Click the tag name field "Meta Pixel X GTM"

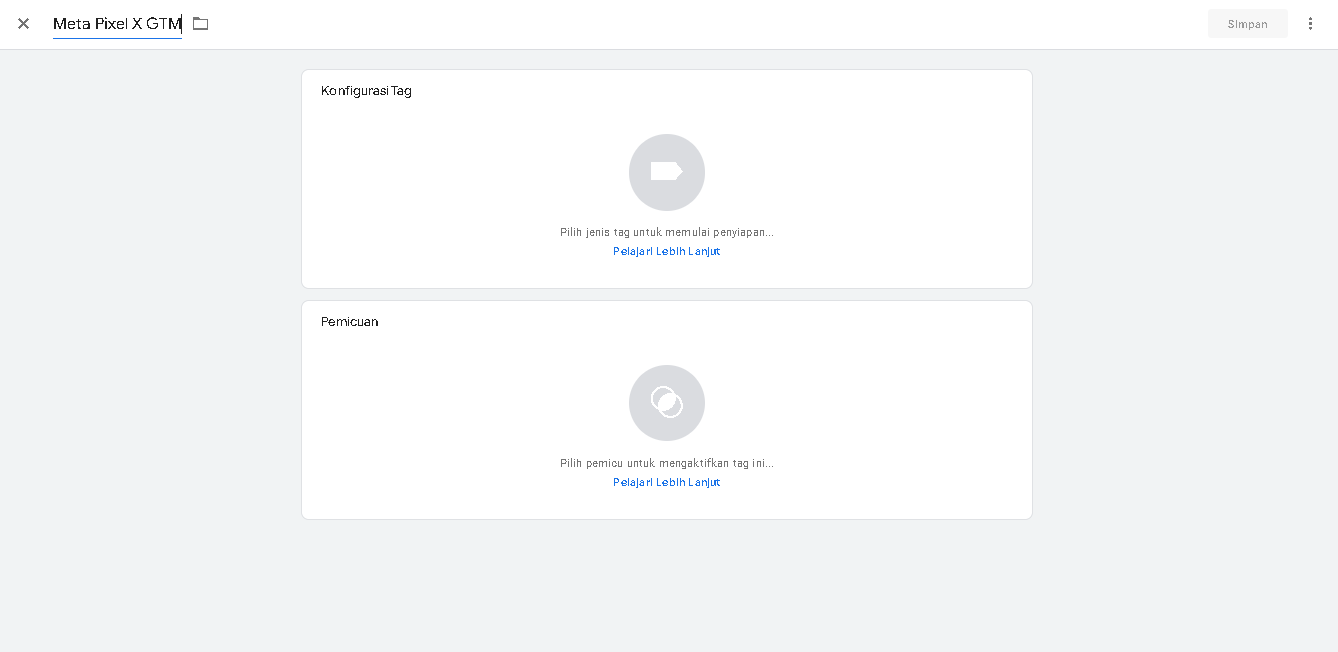(x=117, y=23)
